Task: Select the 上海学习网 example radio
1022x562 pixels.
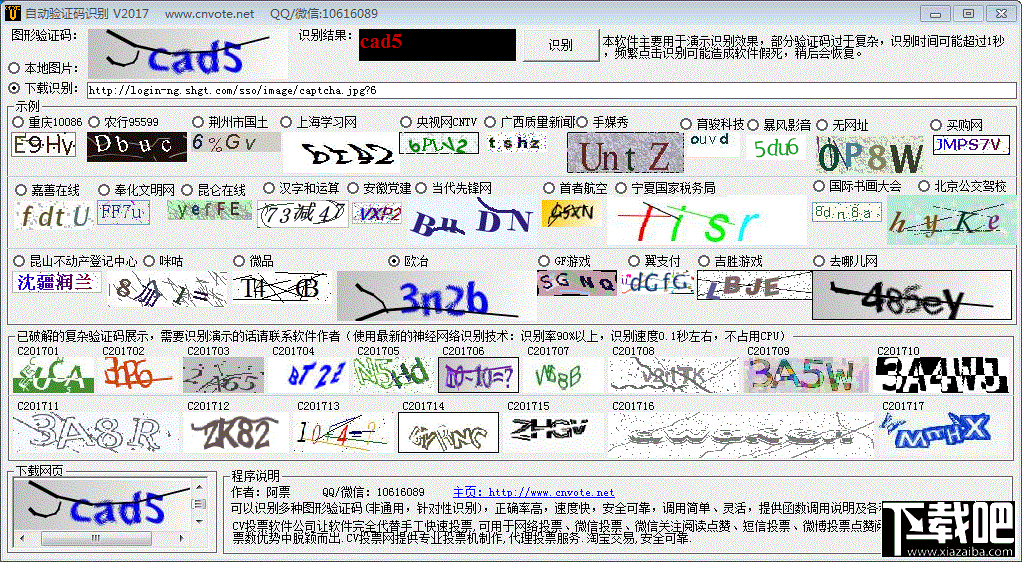Action: tap(286, 122)
